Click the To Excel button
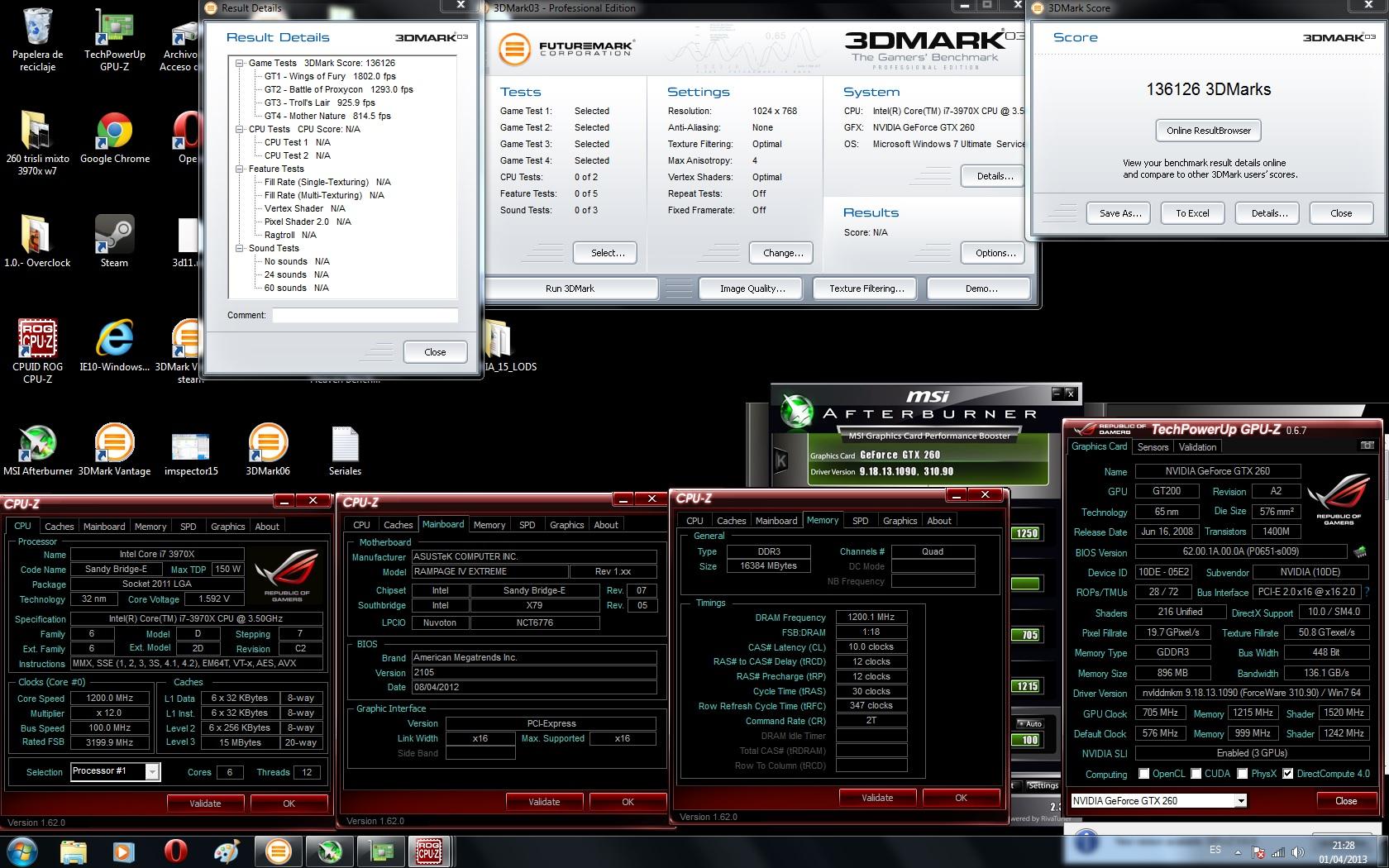 [1192, 213]
